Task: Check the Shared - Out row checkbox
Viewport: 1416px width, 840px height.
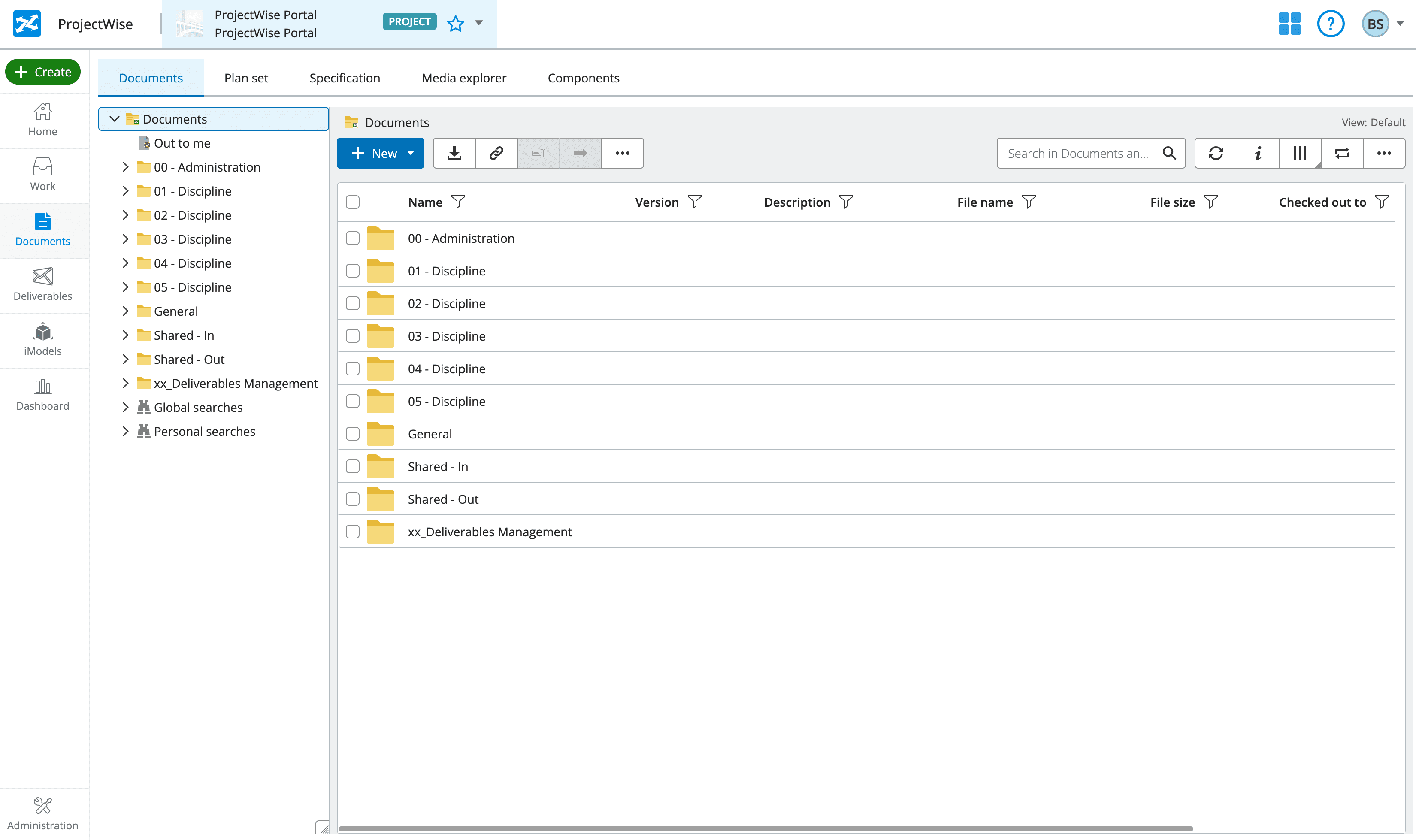Action: (352, 499)
